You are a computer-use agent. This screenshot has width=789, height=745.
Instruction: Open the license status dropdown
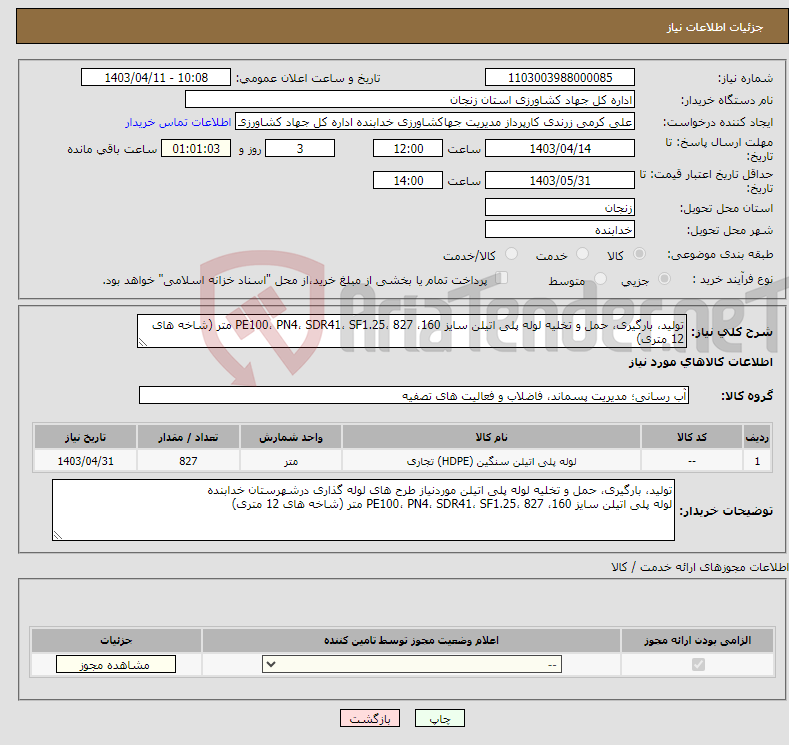pyautogui.click(x=412, y=665)
